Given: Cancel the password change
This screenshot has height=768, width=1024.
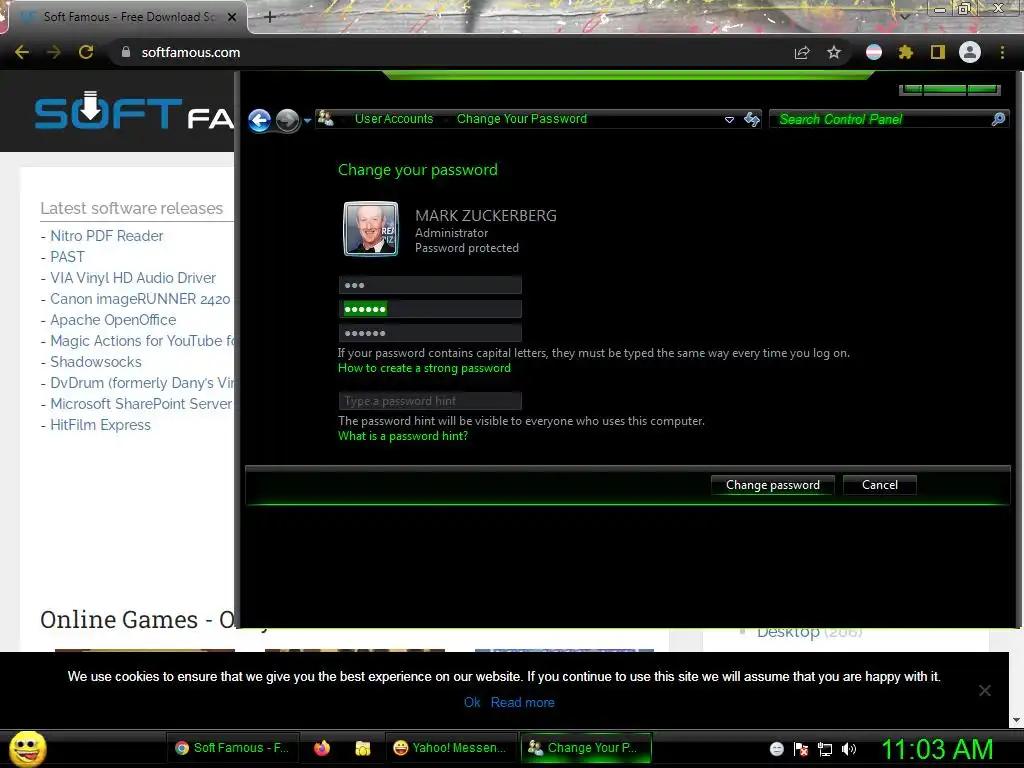Looking at the screenshot, I should click(880, 485).
